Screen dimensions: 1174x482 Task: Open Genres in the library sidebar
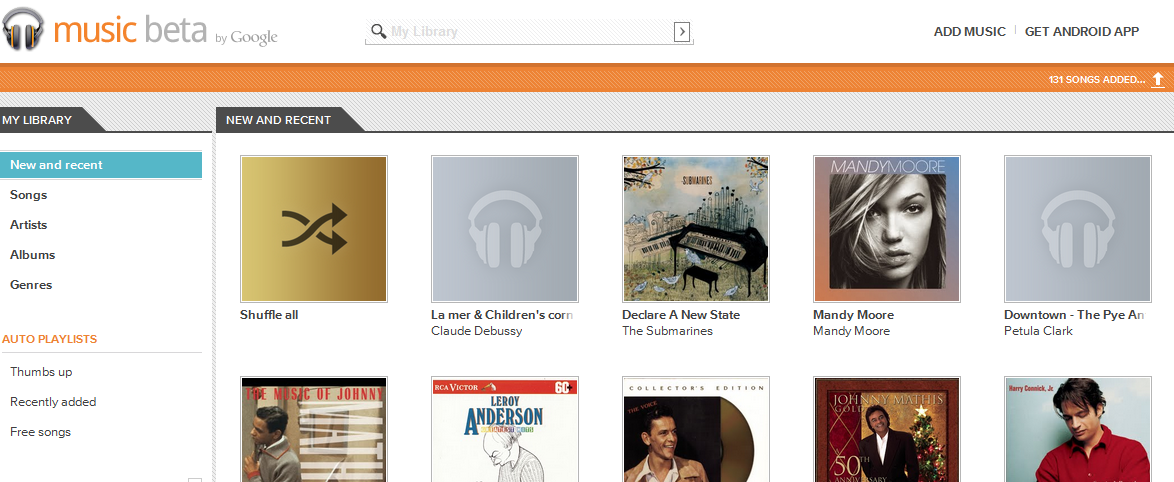pyautogui.click(x=31, y=284)
